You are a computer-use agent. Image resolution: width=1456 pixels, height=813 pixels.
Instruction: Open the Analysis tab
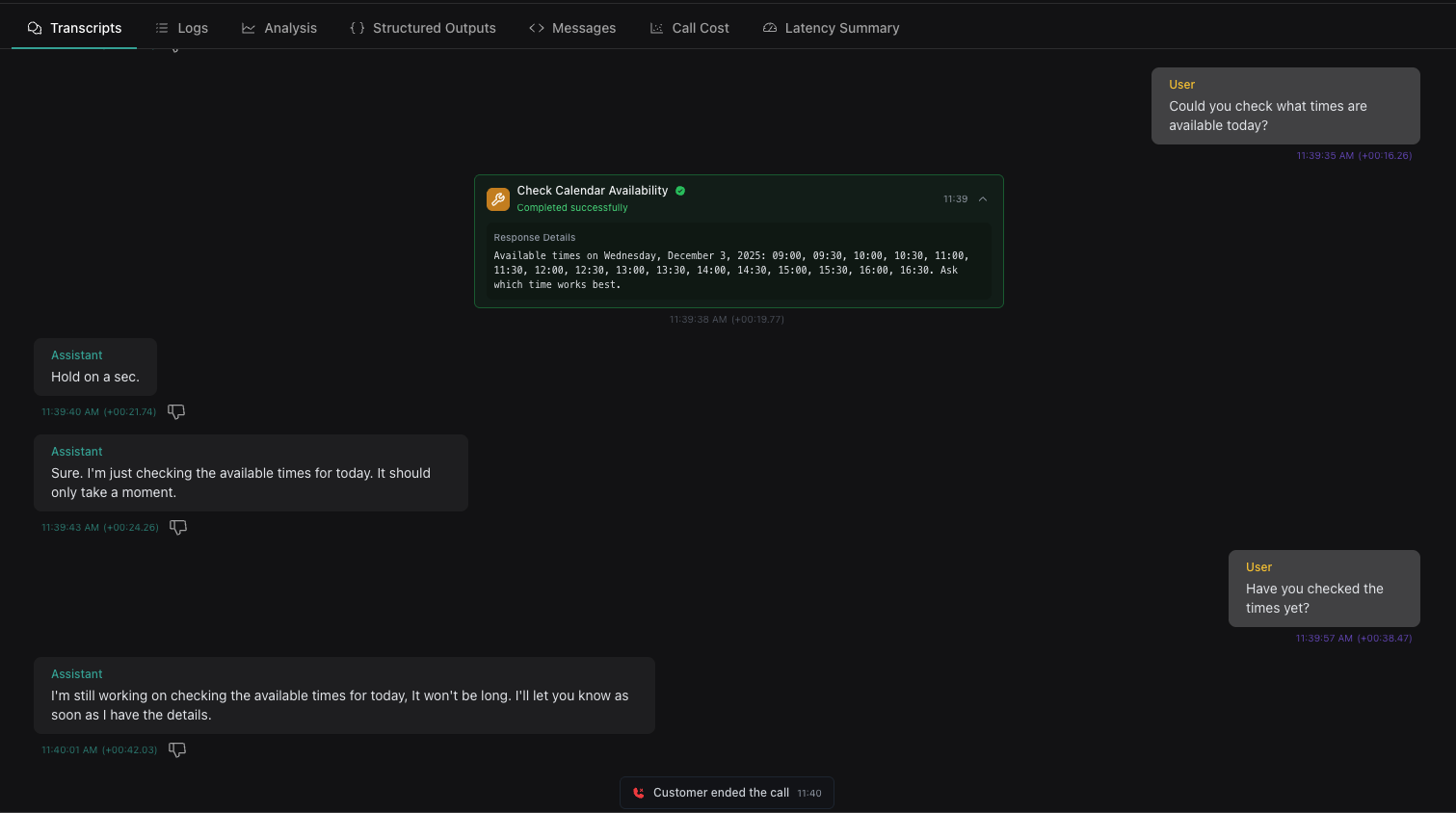pyautogui.click(x=279, y=28)
